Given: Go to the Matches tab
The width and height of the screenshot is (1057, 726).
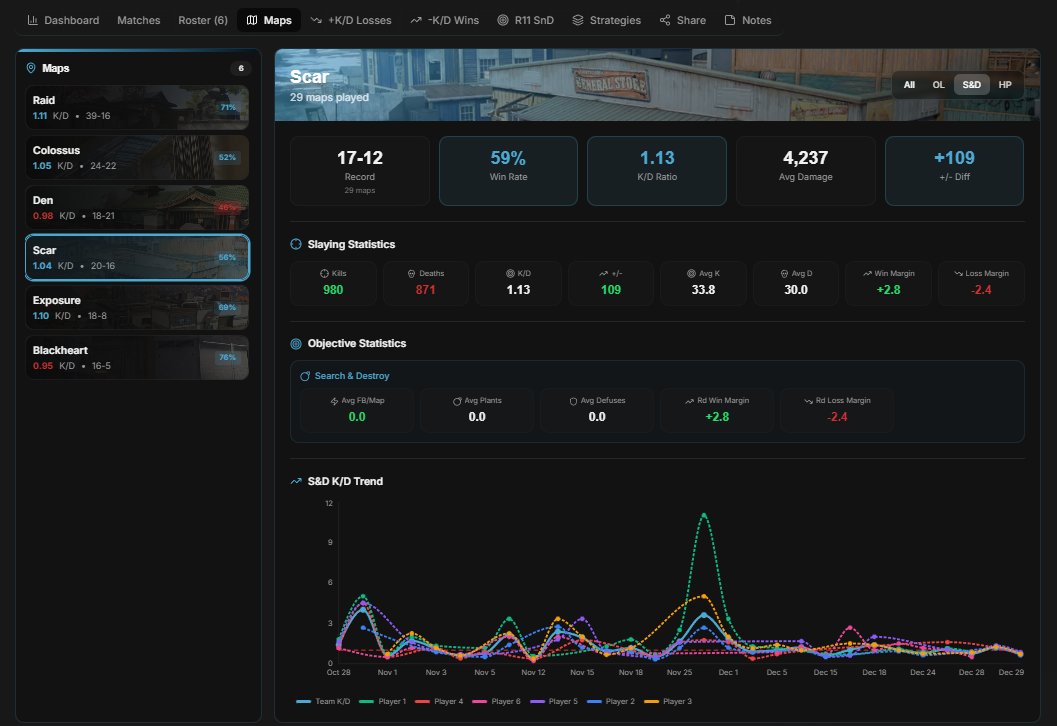Looking at the screenshot, I should click(x=138, y=19).
